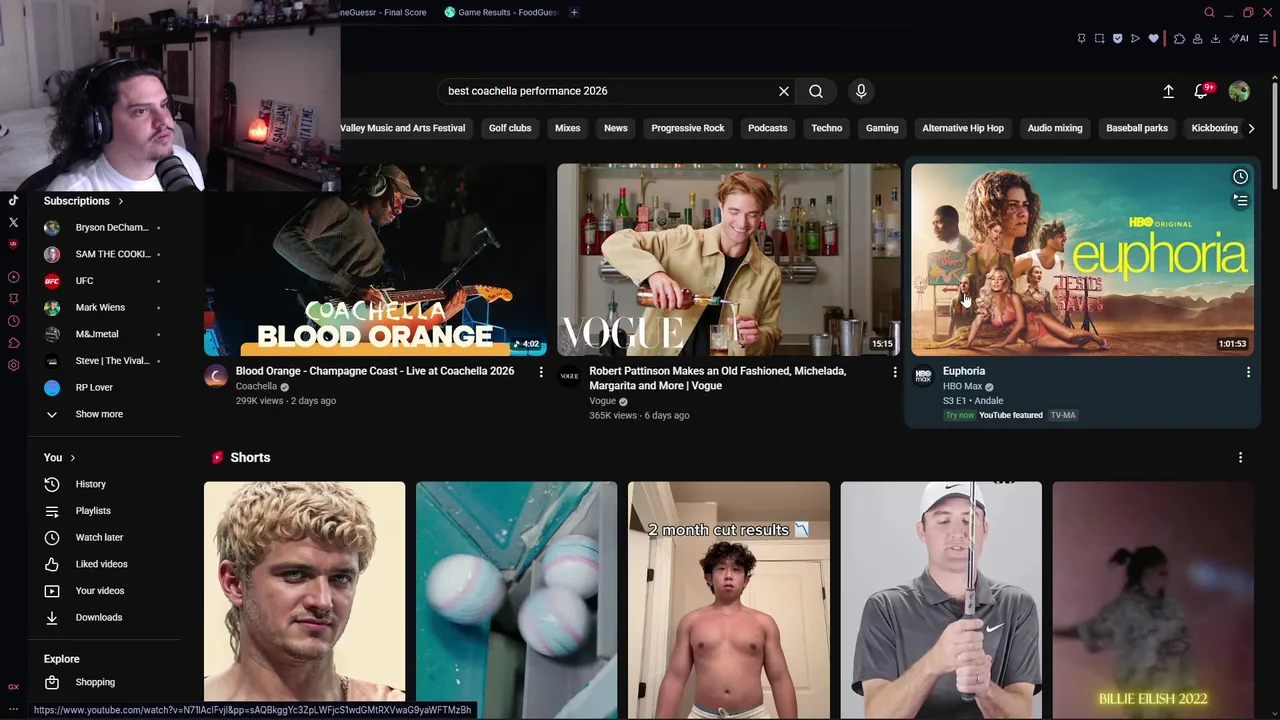Select the Baseball parks filter chip
This screenshot has height=720, width=1280.
click(x=1137, y=128)
